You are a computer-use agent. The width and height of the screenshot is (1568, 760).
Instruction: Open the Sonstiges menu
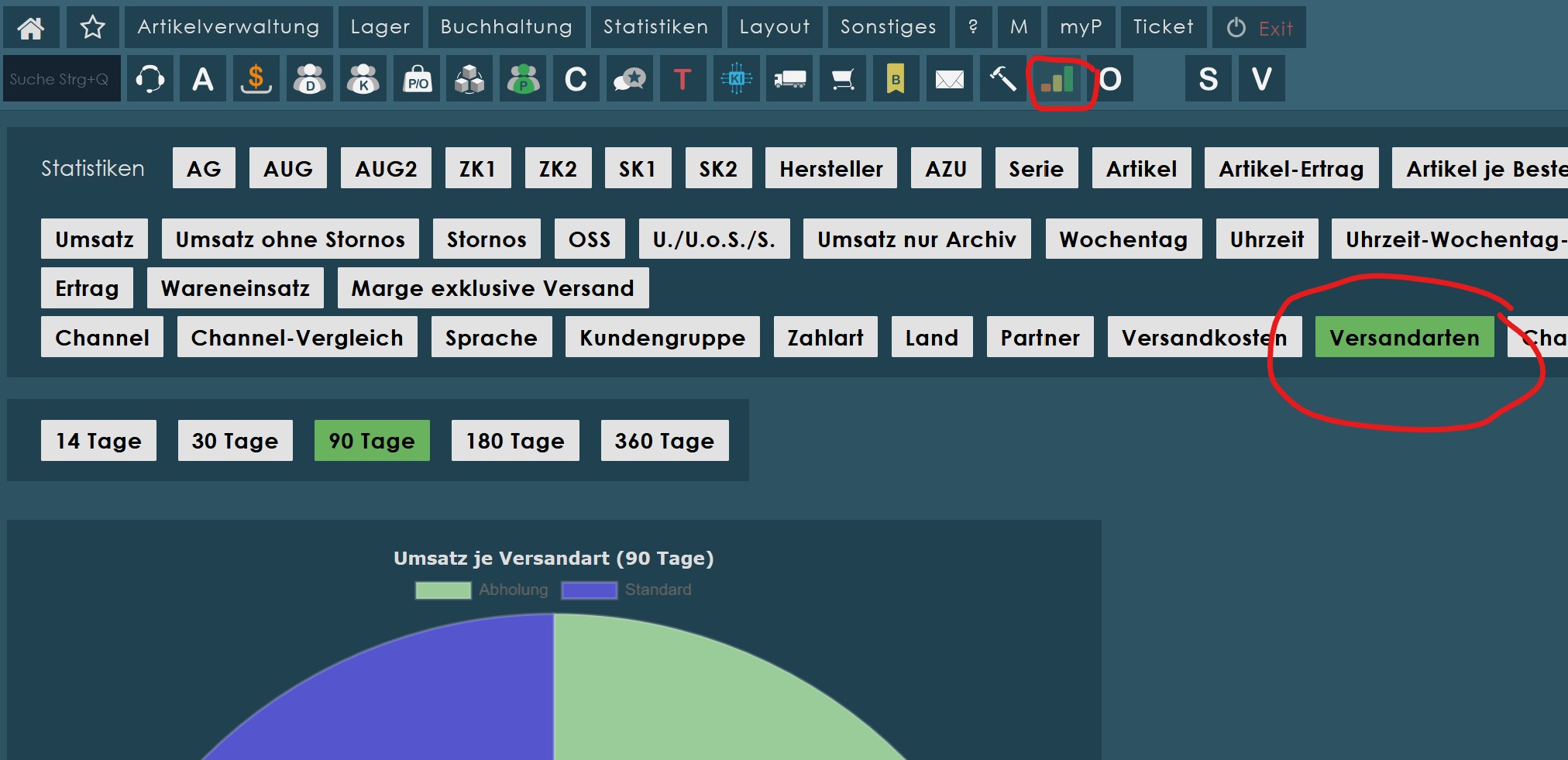click(x=889, y=27)
